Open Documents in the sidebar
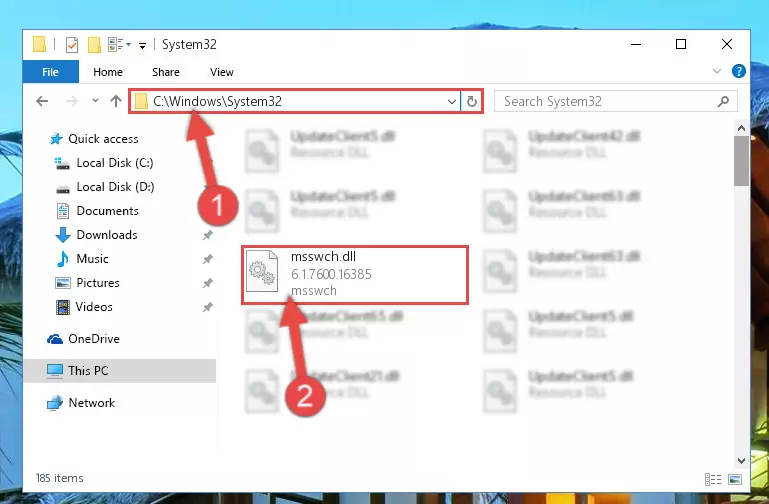The height and width of the screenshot is (504, 769). pyautogui.click(x=107, y=211)
